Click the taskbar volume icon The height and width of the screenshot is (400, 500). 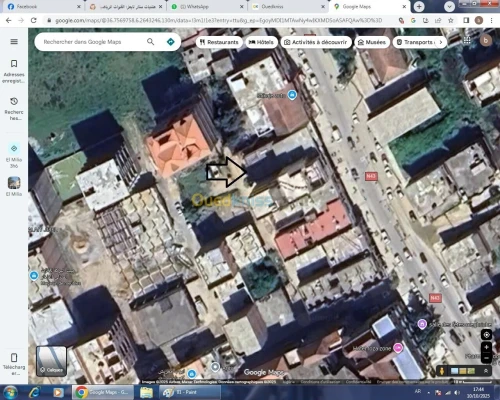pyautogui.click(x=457, y=393)
